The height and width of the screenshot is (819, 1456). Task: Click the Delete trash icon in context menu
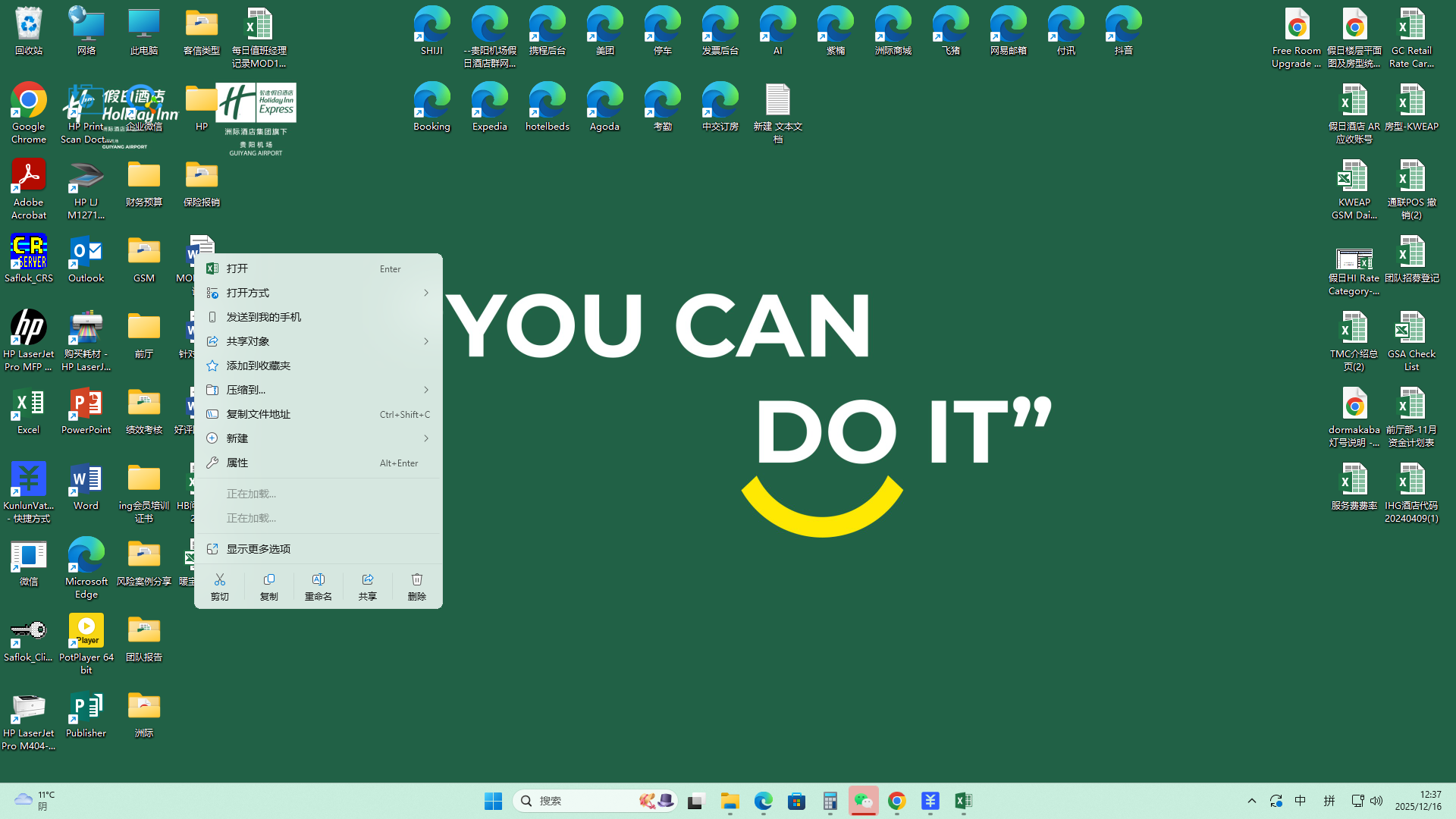(x=416, y=587)
